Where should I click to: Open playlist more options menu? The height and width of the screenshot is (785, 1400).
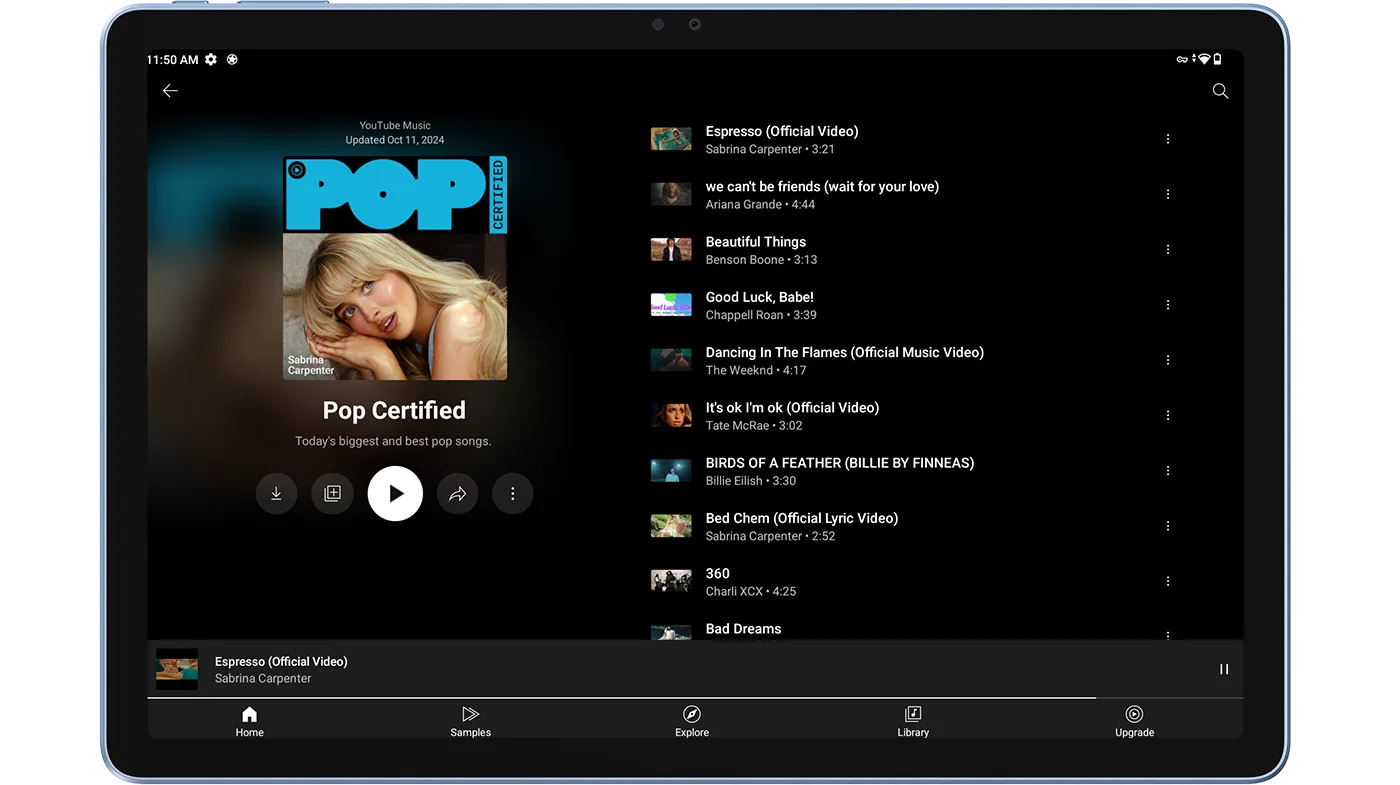click(x=513, y=494)
